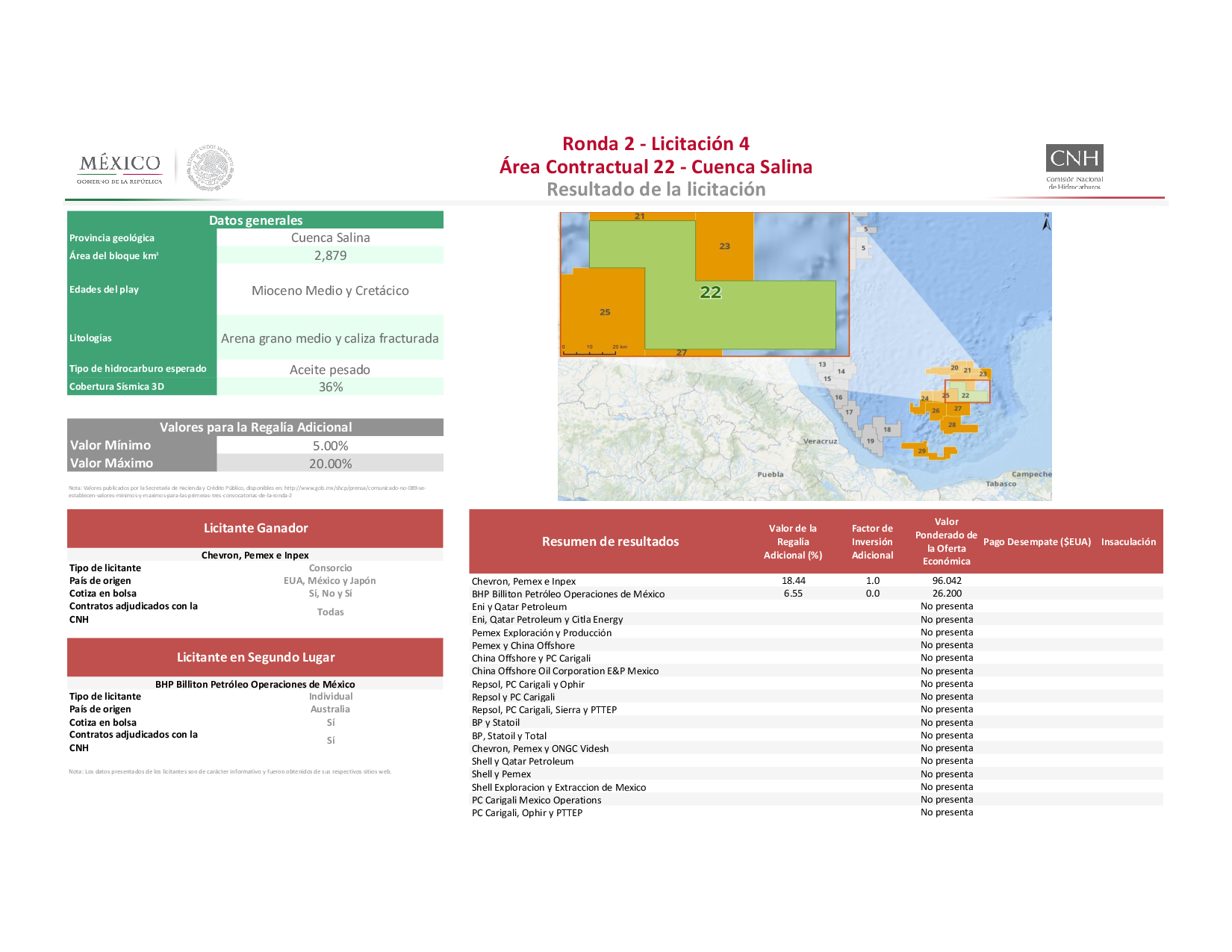Click the title 'Ronda 2 - Licitación 4'
The height and width of the screenshot is (952, 1232).
[656, 143]
